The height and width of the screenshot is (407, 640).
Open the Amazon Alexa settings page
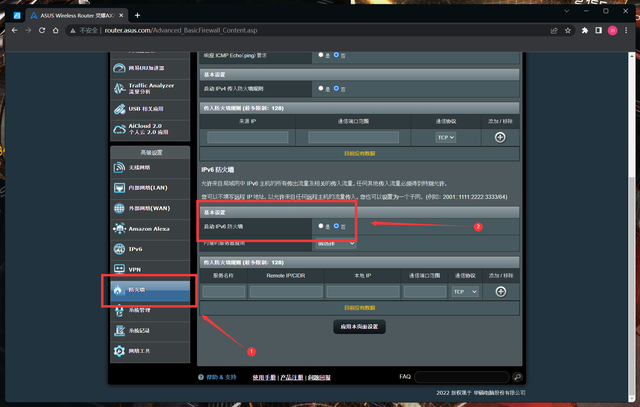[x=150, y=228]
